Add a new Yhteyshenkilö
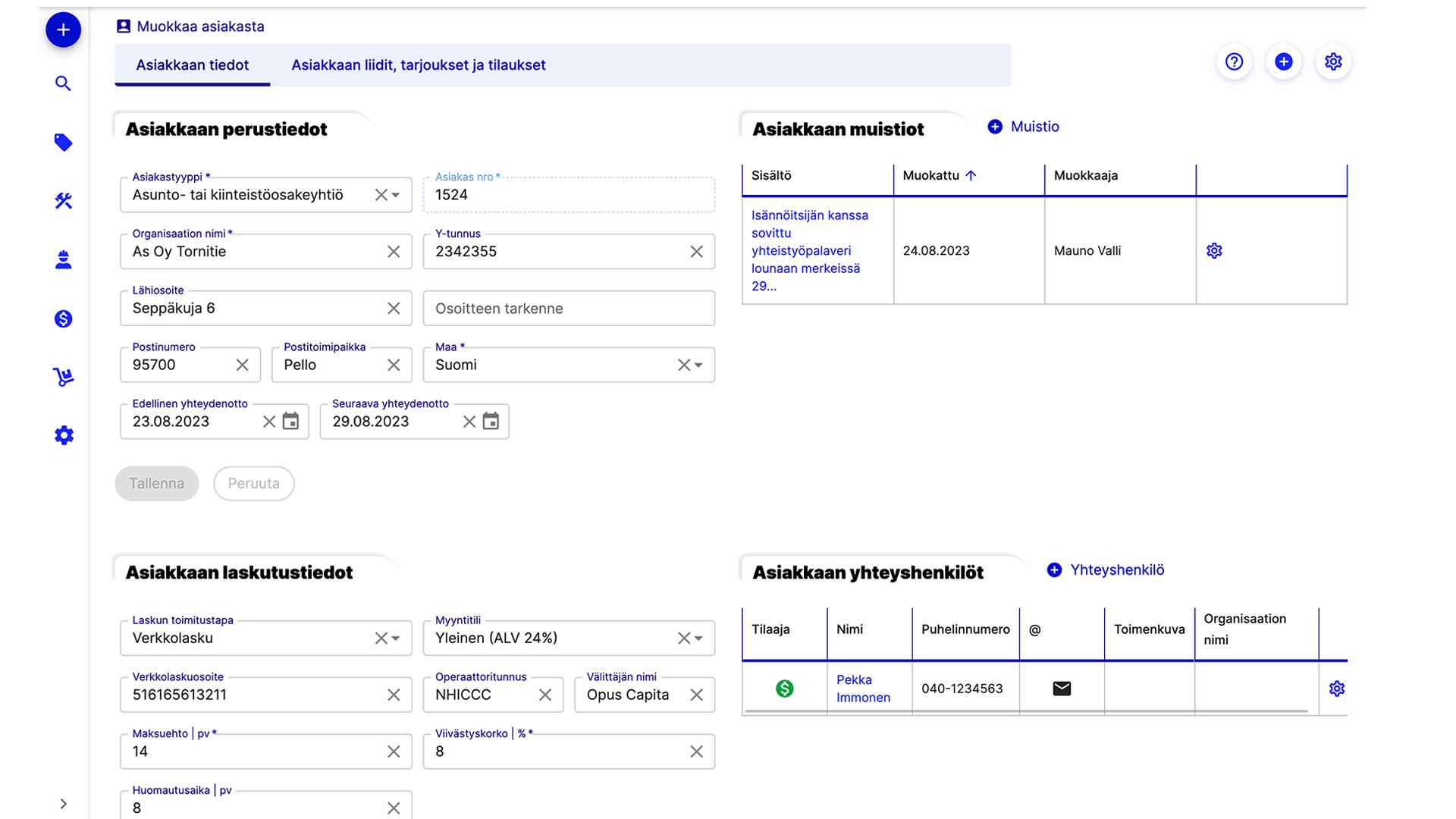The image size is (1456, 819). tap(1106, 570)
